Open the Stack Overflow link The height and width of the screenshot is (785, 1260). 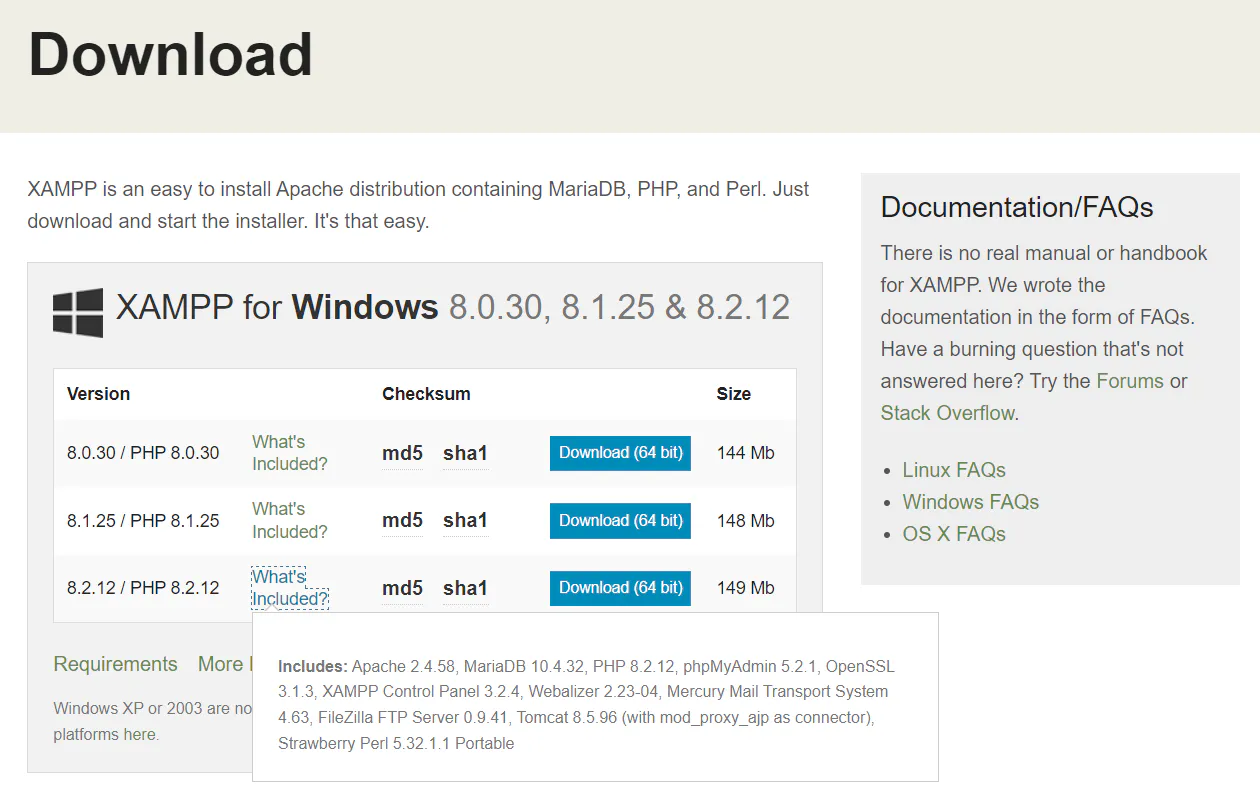pos(947,413)
